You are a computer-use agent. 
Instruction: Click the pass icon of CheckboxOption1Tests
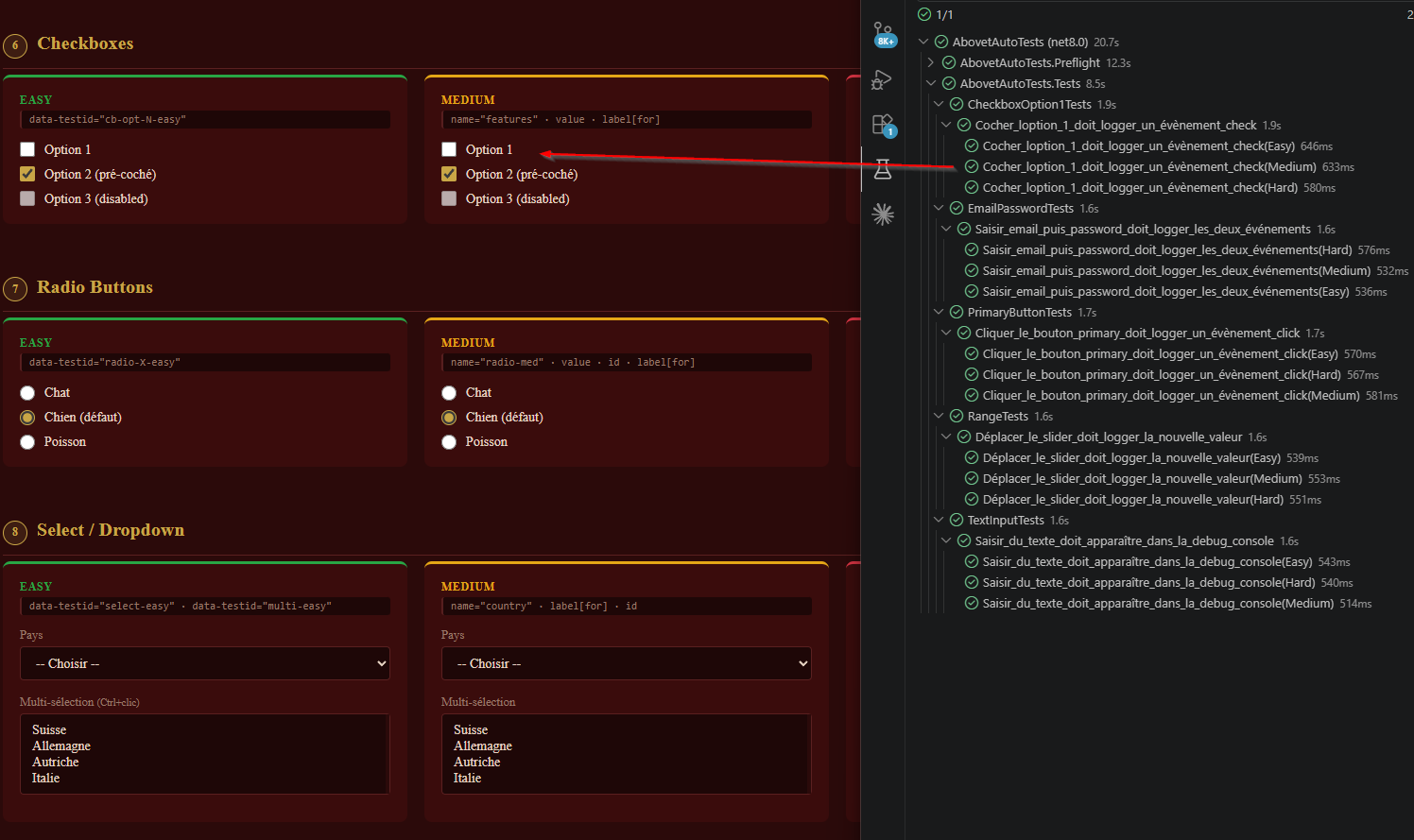[x=957, y=104]
